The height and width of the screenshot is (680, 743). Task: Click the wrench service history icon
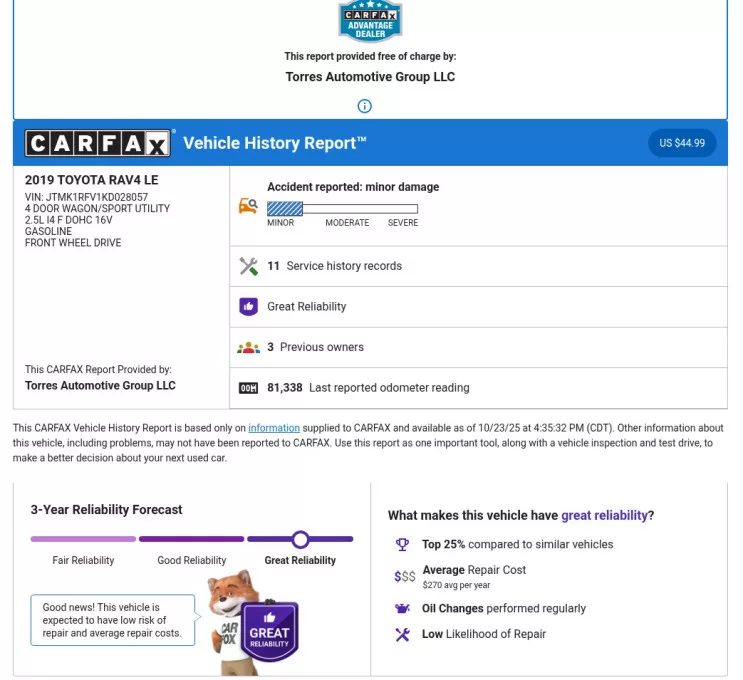(x=249, y=266)
